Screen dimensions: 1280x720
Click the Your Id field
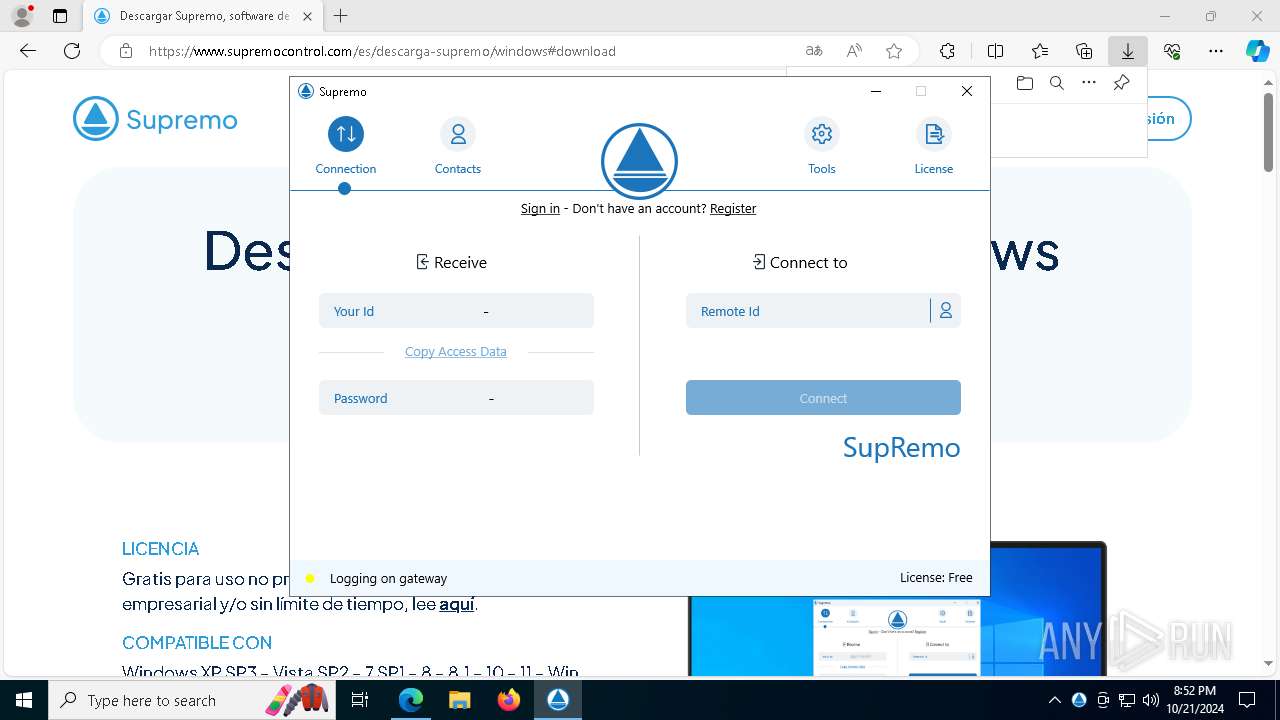coord(456,311)
